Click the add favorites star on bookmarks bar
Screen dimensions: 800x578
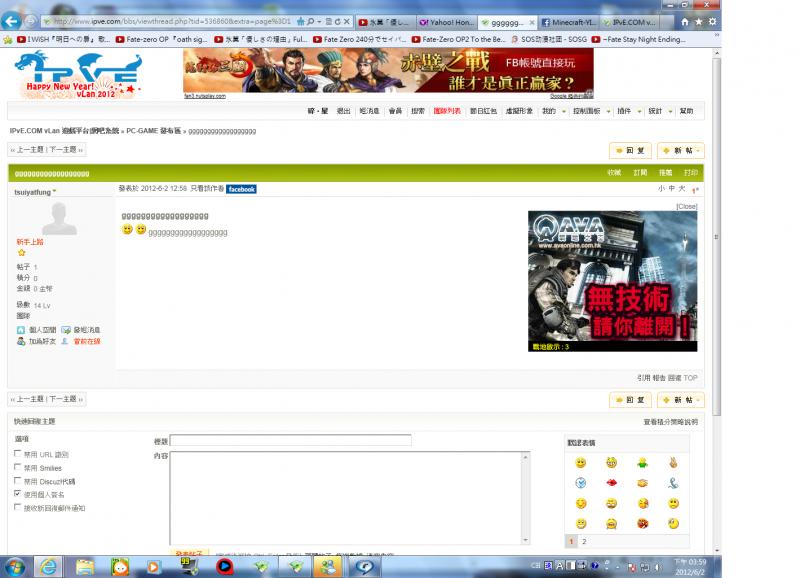(x=8, y=39)
